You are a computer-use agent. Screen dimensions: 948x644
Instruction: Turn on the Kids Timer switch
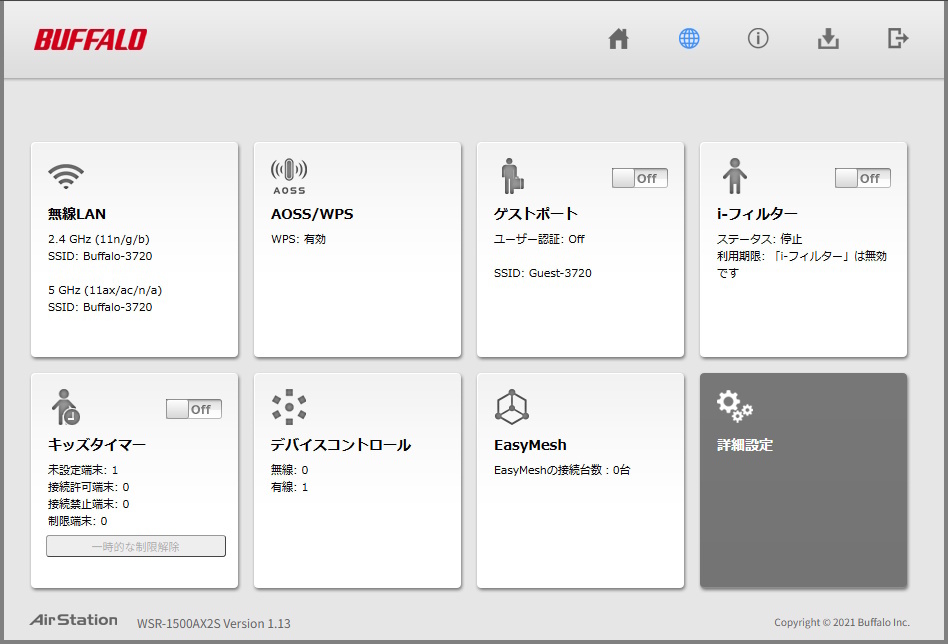[x=194, y=409]
